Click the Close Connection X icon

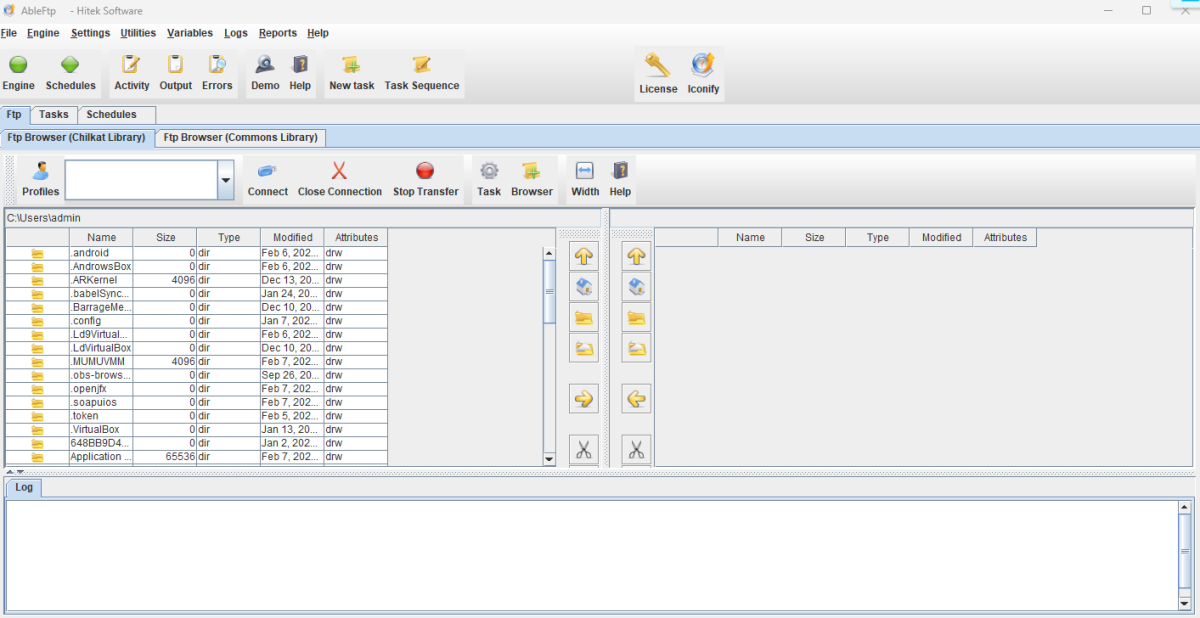coord(339,172)
